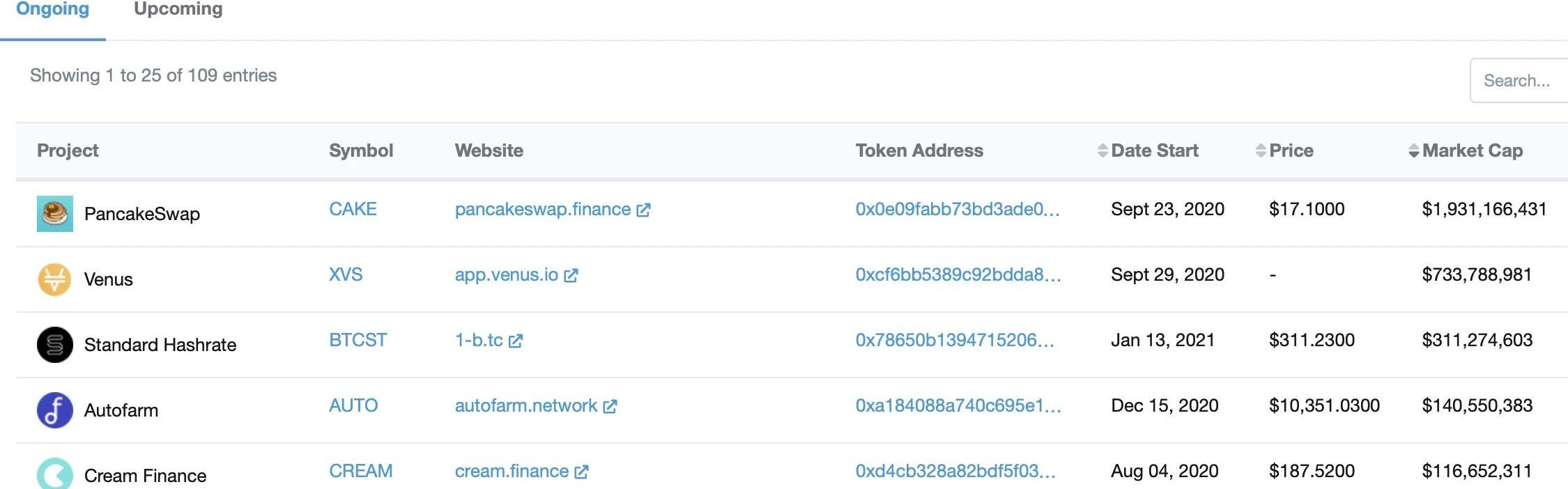Viewport: 1568px width, 489px height.
Task: Sort table by Date Start header
Action: [x=1155, y=150]
